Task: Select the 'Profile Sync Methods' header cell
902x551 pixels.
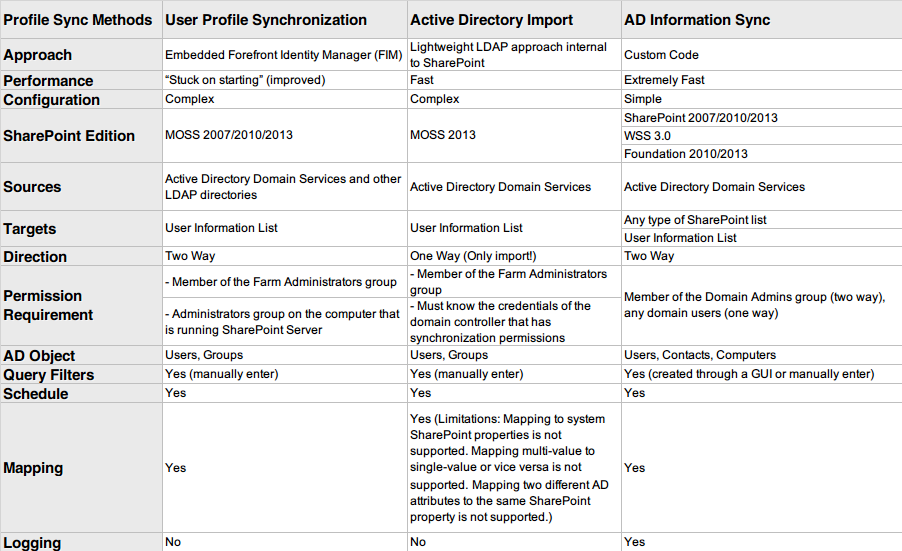Action: 81,20
